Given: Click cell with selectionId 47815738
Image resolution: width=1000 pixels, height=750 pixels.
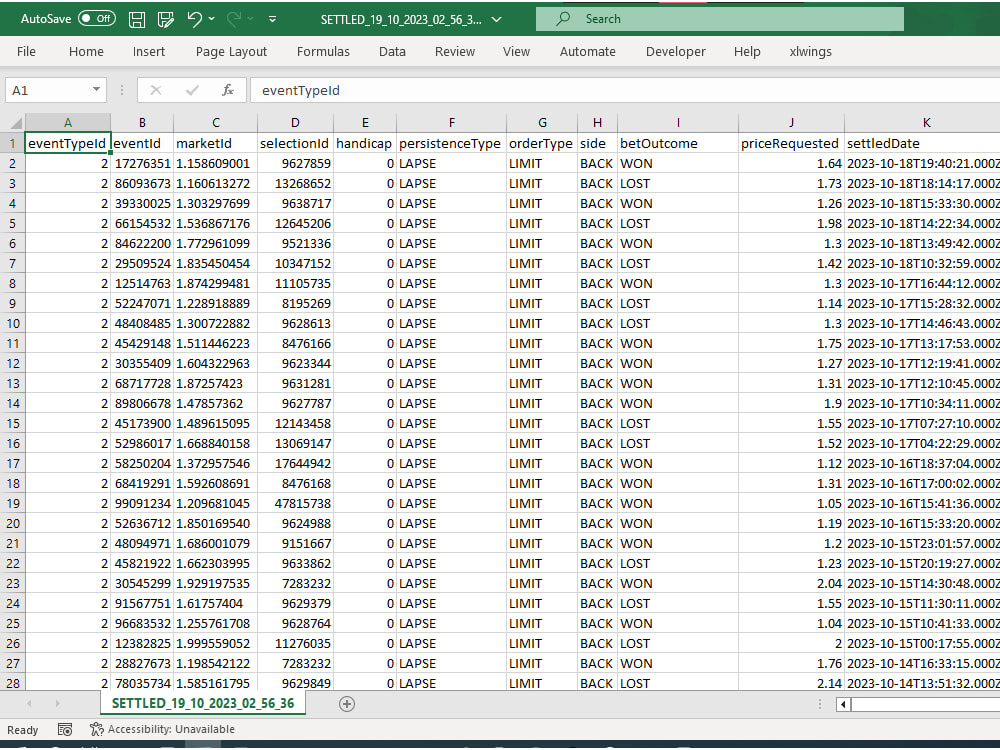Looking at the screenshot, I should point(295,503).
